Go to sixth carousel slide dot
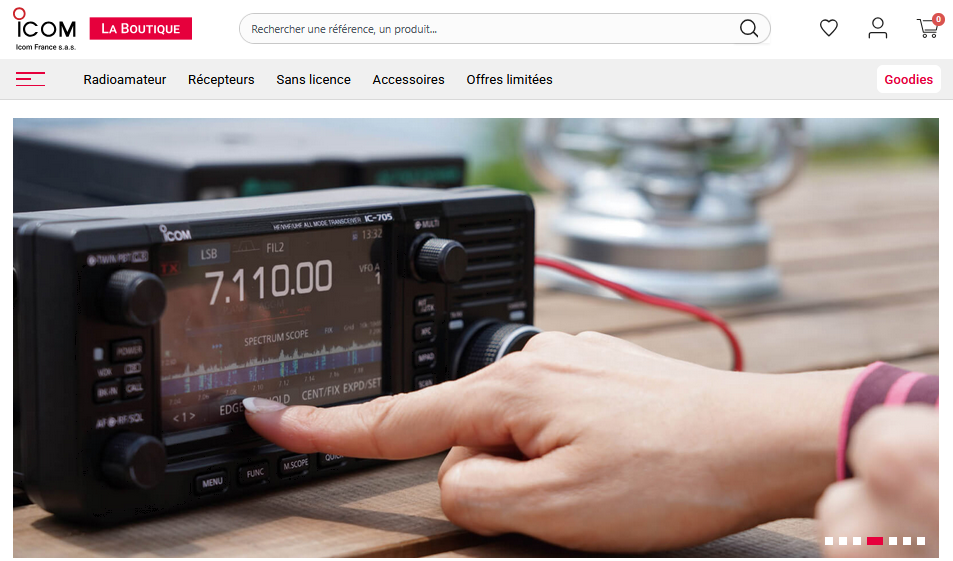The image size is (953, 561). 907,541
